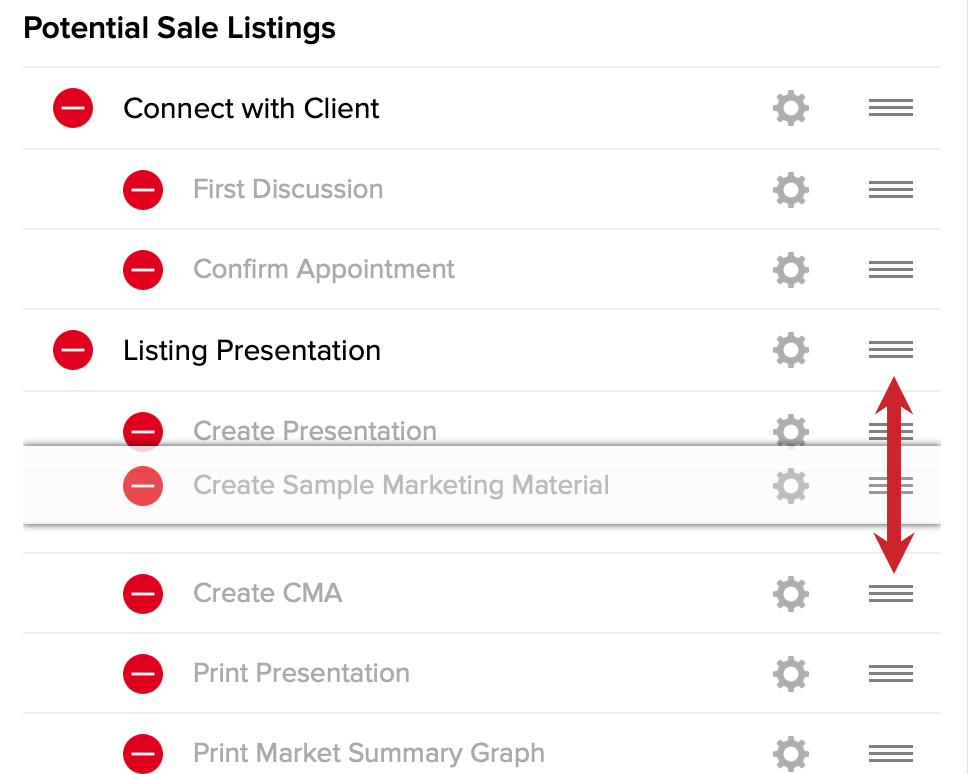Remove the Confirm Appointment task
Screen dimensions: 968x774
coord(143,270)
